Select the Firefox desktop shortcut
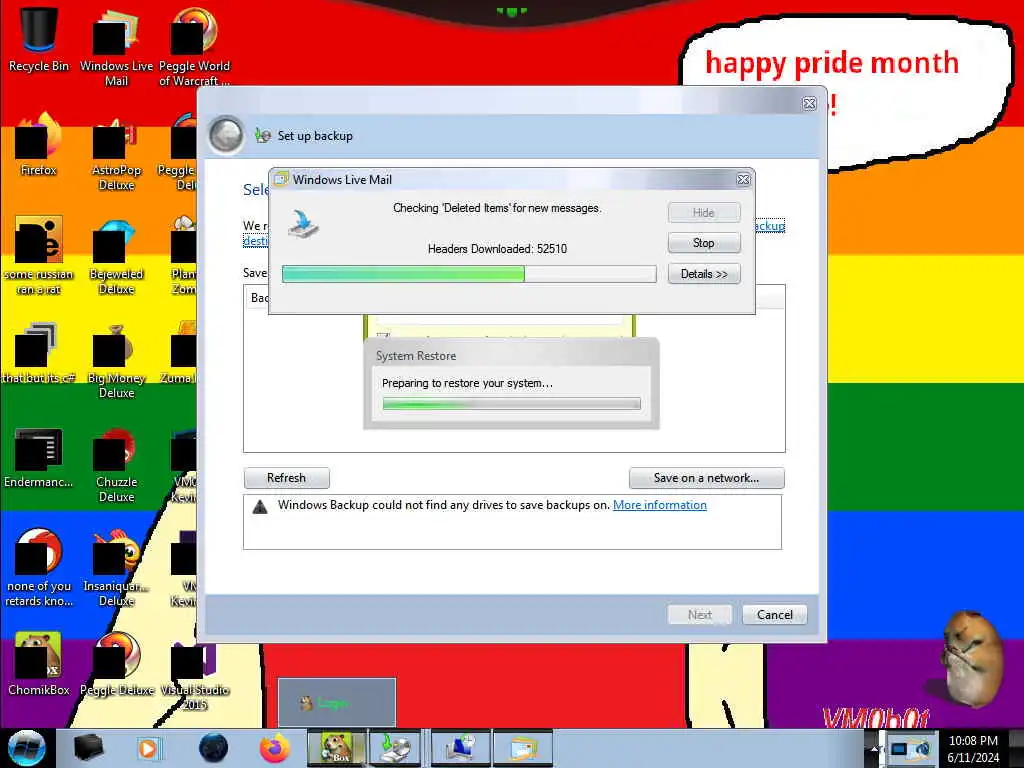Image resolution: width=1024 pixels, height=768 pixels. click(39, 145)
